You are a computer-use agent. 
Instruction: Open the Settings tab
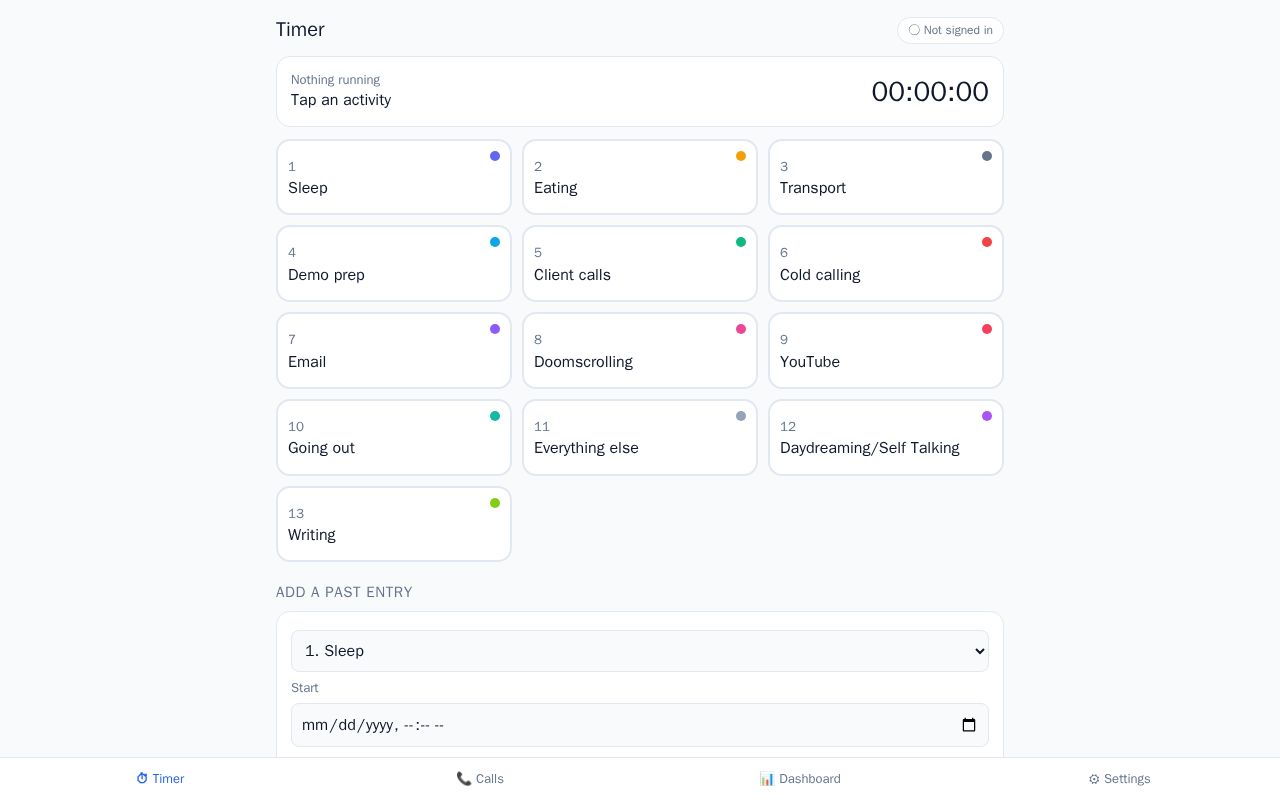[x=1120, y=779]
